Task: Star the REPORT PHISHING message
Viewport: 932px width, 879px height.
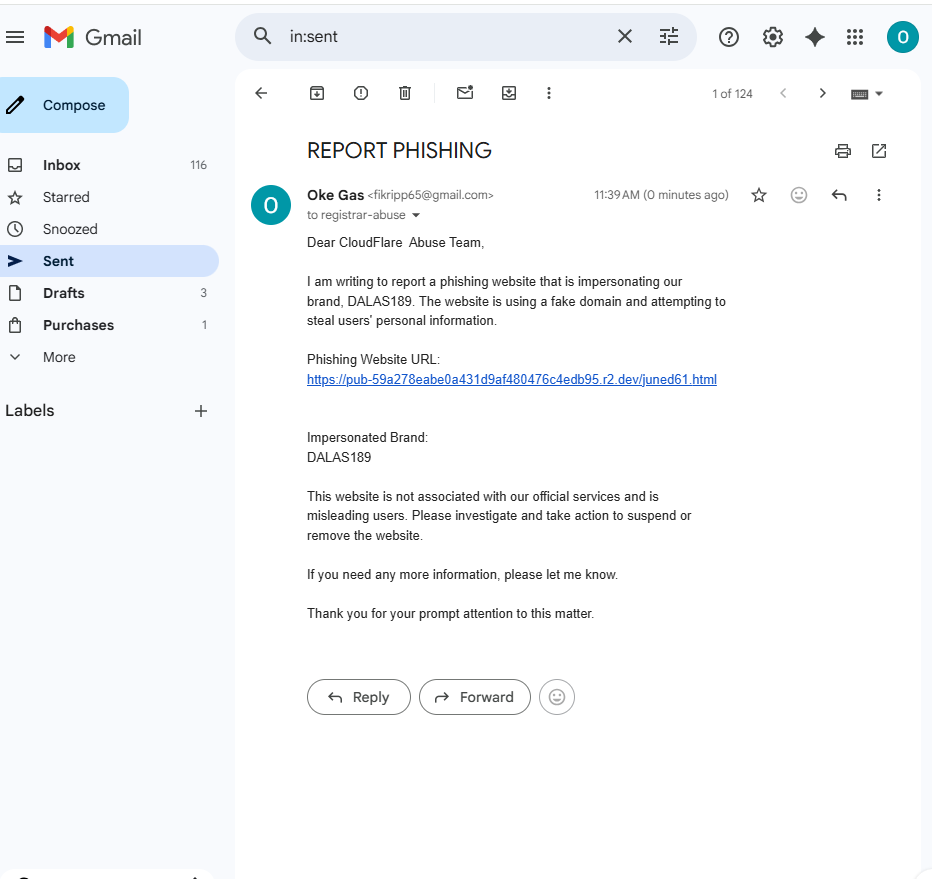Action: click(x=758, y=195)
